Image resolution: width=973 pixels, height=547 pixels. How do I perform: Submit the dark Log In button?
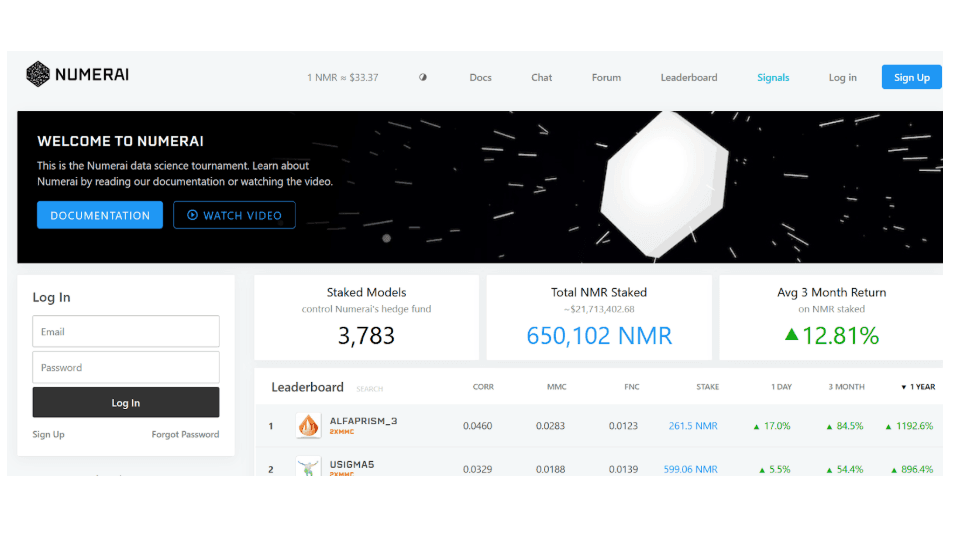pyautogui.click(x=126, y=403)
